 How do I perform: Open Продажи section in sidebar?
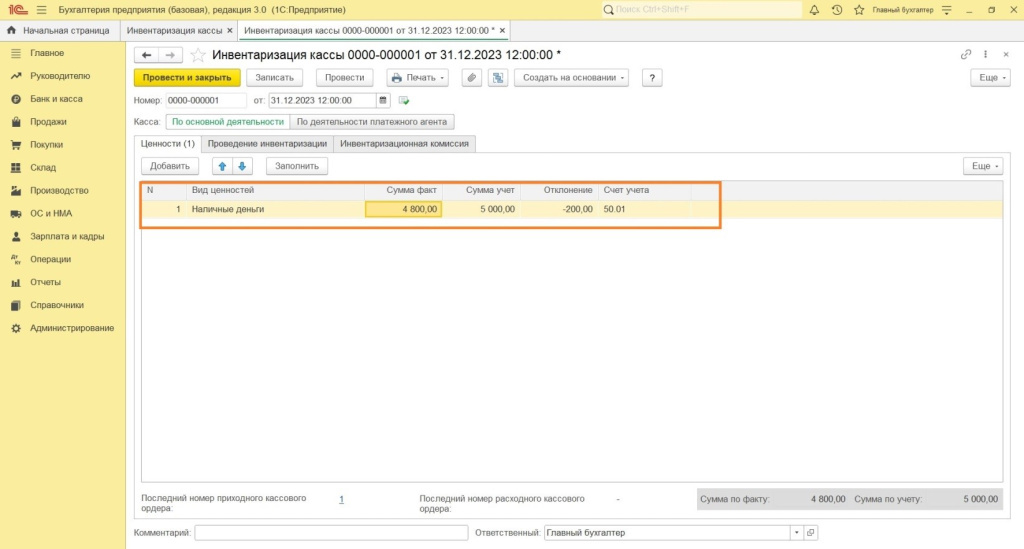48,121
